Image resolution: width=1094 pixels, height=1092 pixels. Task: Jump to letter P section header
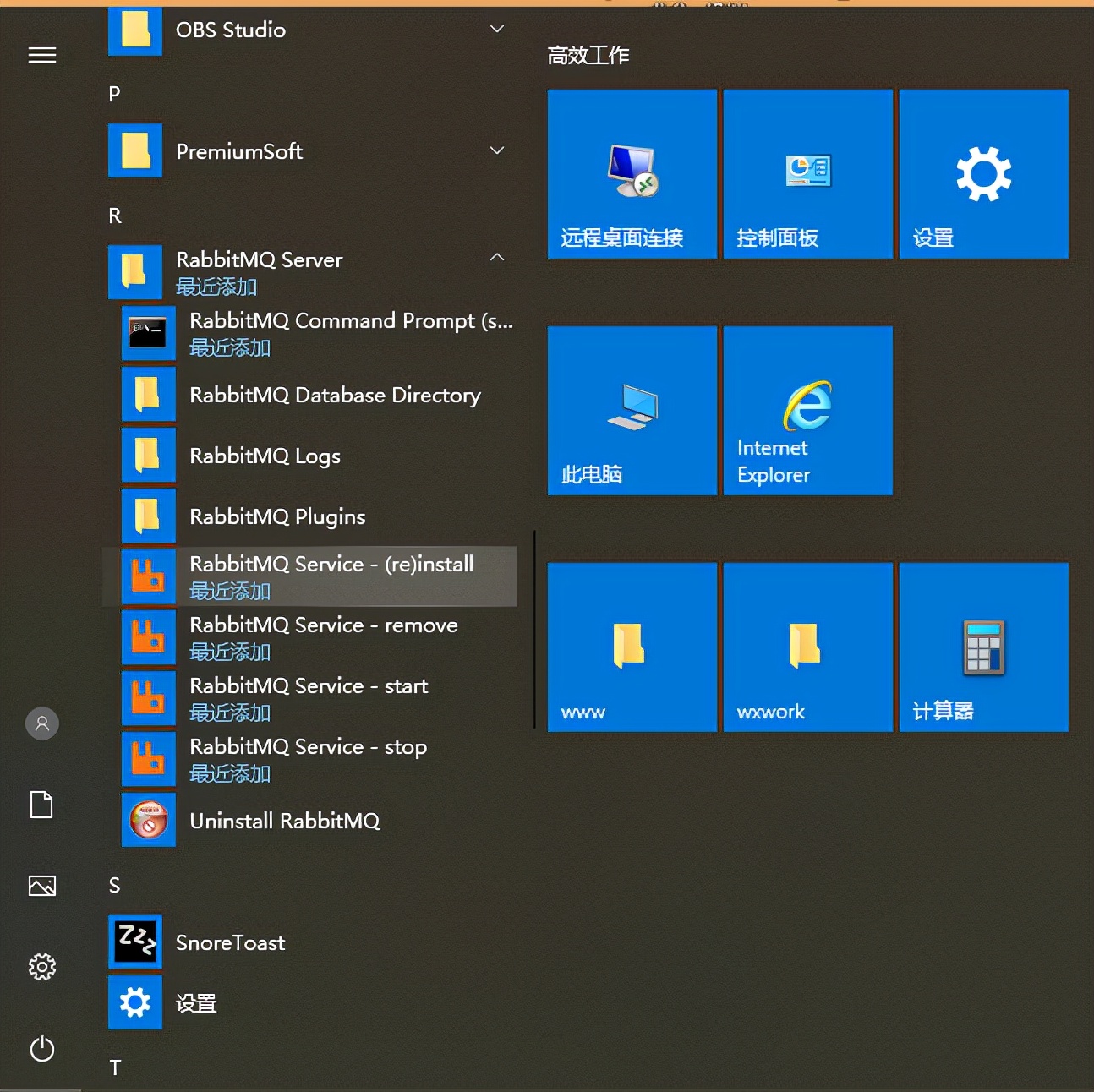click(115, 94)
